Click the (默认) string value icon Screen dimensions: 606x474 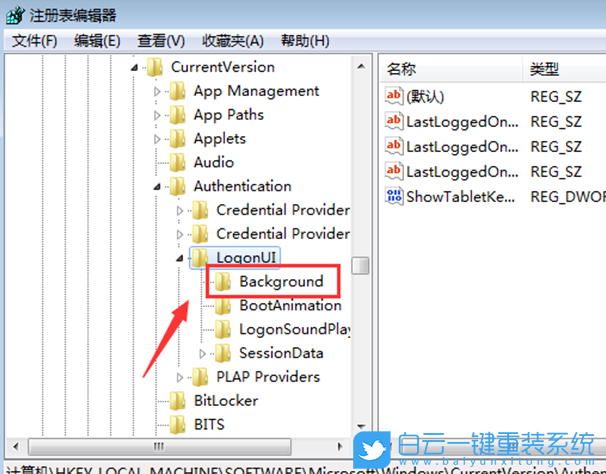tap(394, 96)
